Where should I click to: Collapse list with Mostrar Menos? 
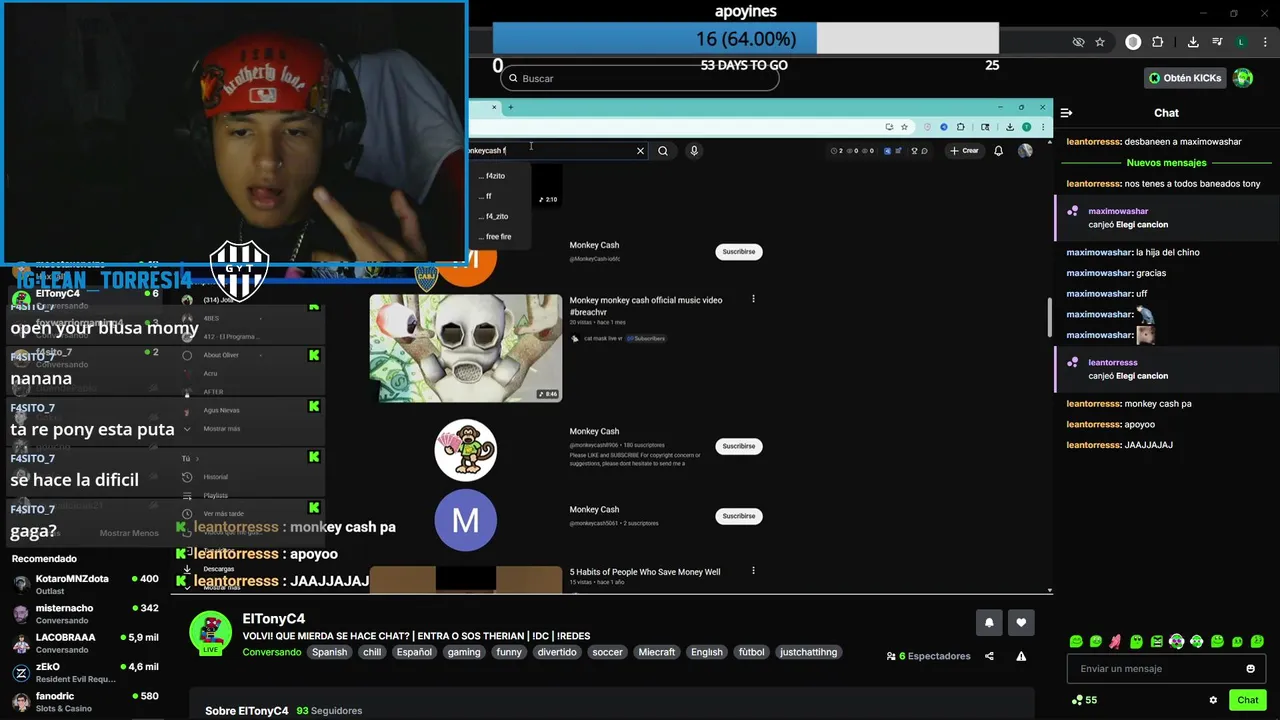click(x=129, y=533)
